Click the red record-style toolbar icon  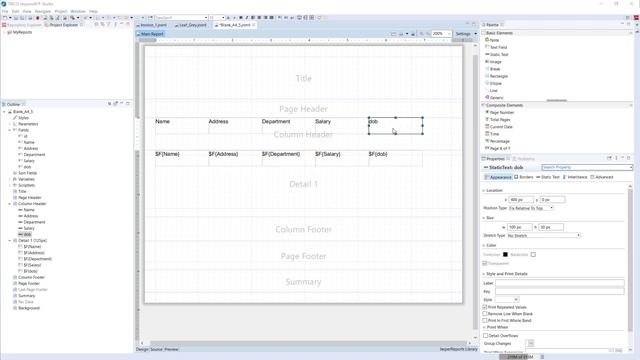tap(38, 18)
